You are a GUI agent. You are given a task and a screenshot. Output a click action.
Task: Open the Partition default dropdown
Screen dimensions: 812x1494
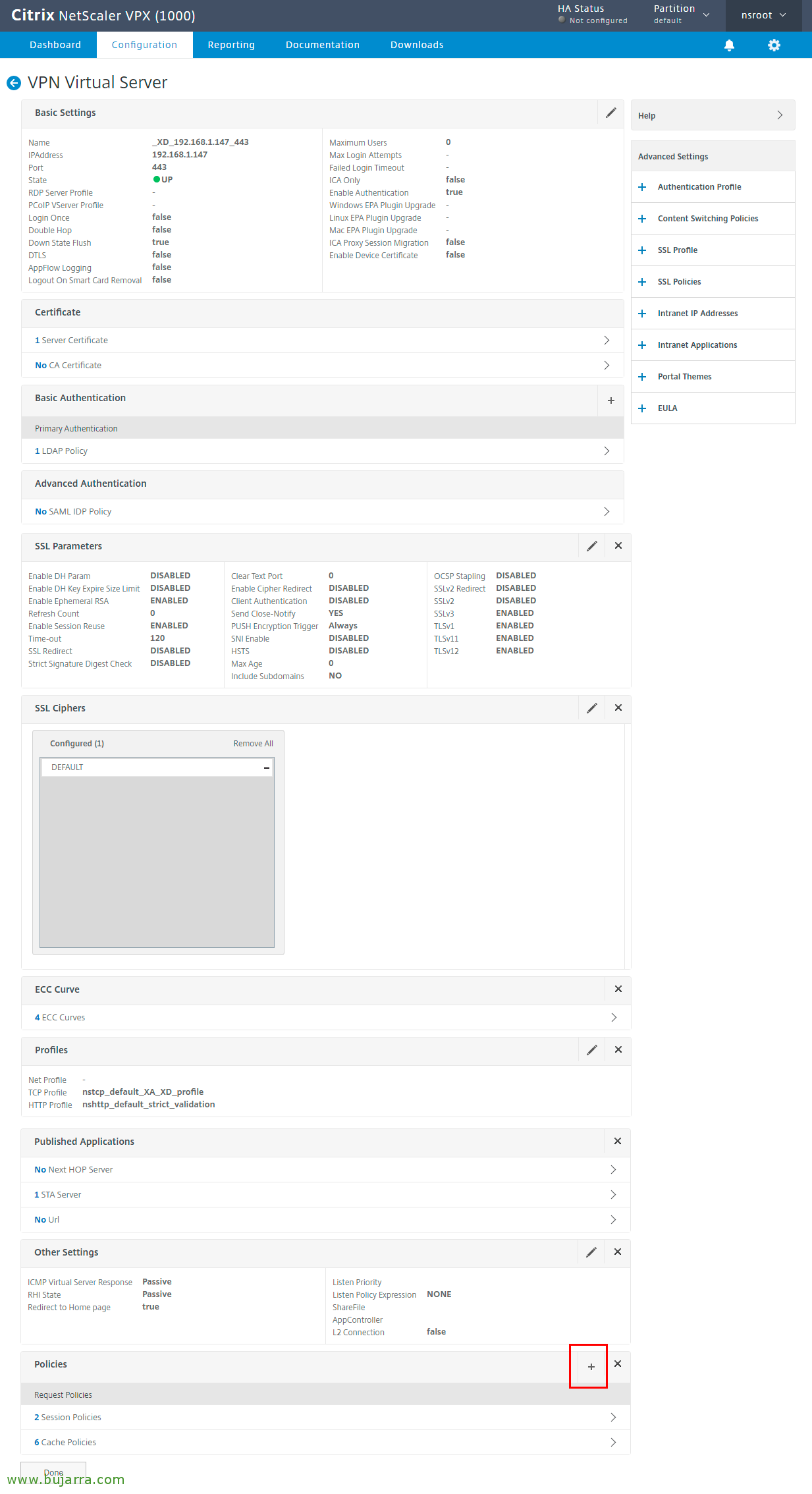click(682, 14)
